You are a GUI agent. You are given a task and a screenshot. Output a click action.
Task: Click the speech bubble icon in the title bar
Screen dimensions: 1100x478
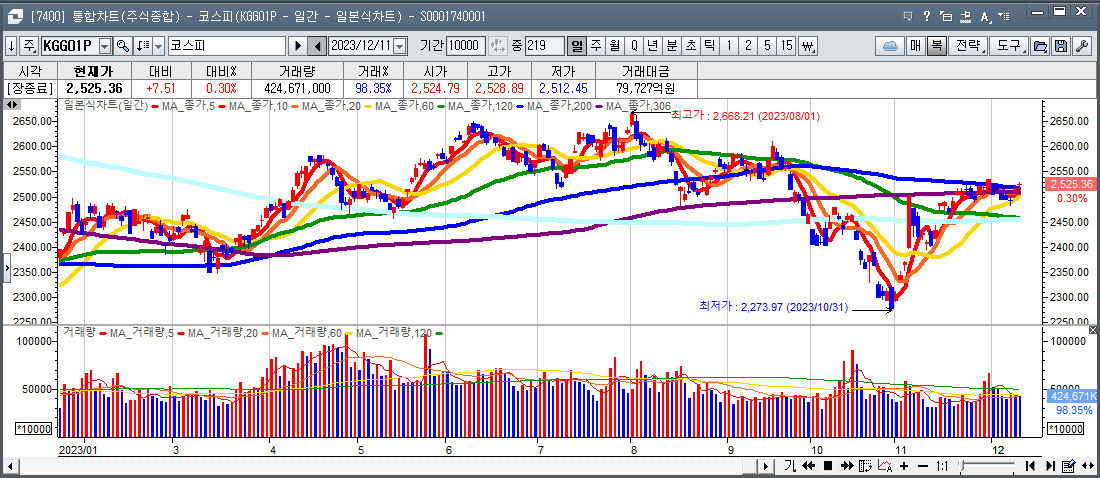907,15
